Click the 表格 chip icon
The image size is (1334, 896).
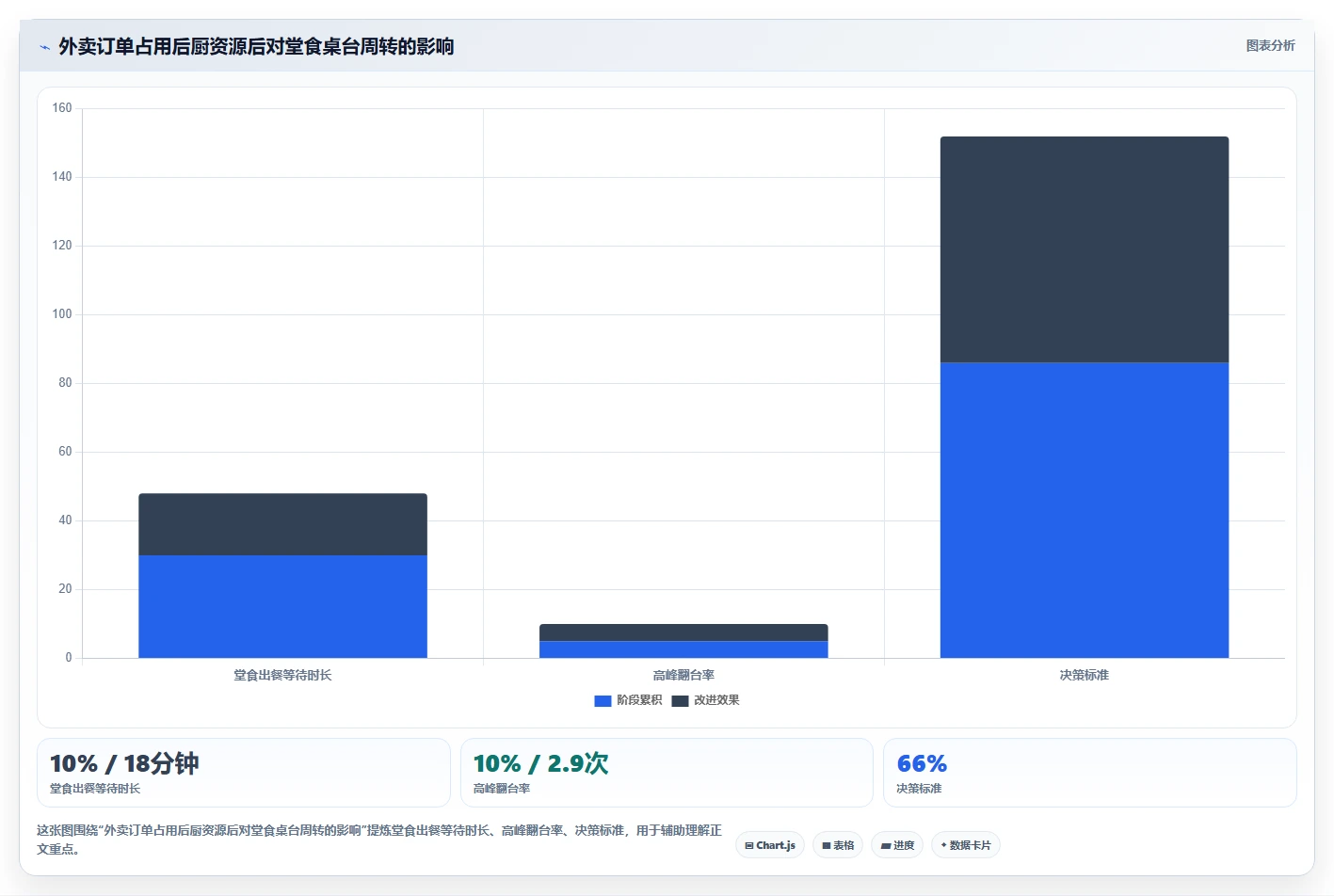tap(827, 845)
